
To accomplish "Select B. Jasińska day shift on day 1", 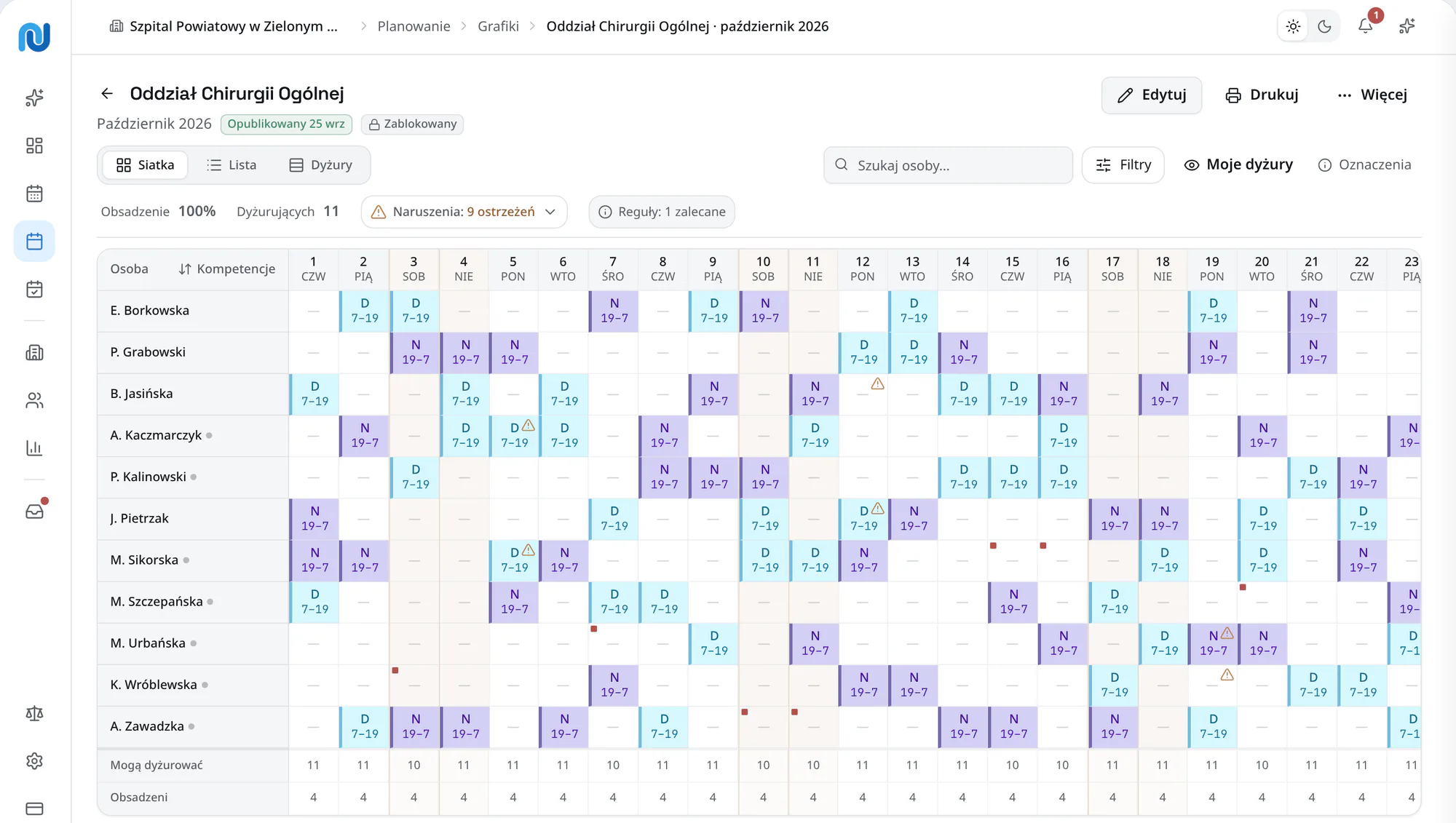I will point(314,394).
